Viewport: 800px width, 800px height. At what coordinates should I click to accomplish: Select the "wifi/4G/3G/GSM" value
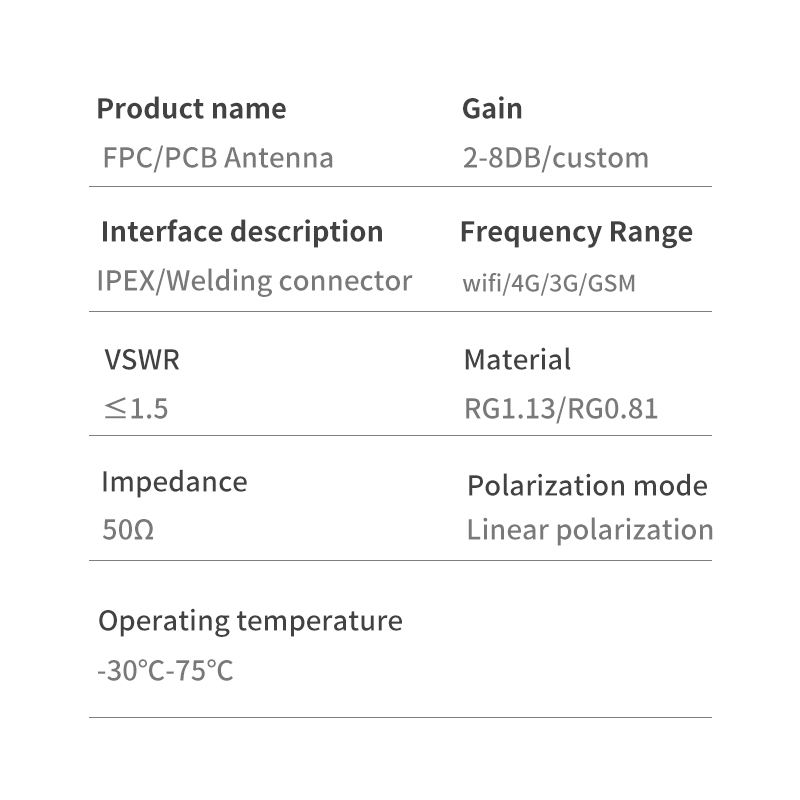point(549,283)
